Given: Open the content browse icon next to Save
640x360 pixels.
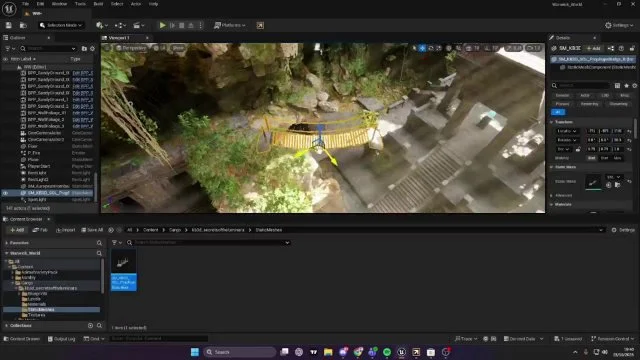Looking at the screenshot, I should [x=23, y=25].
